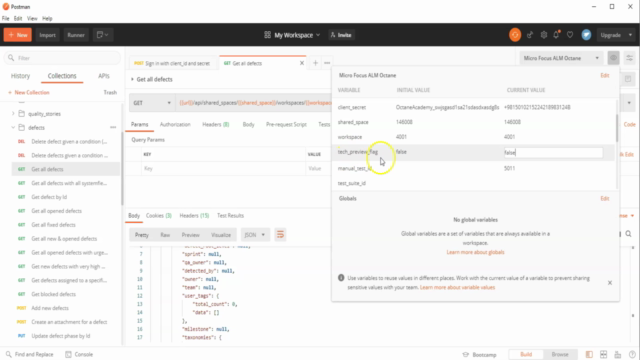Create a New Collection
Image resolution: width=640 pixels, height=360 pixels.
[x=29, y=93]
